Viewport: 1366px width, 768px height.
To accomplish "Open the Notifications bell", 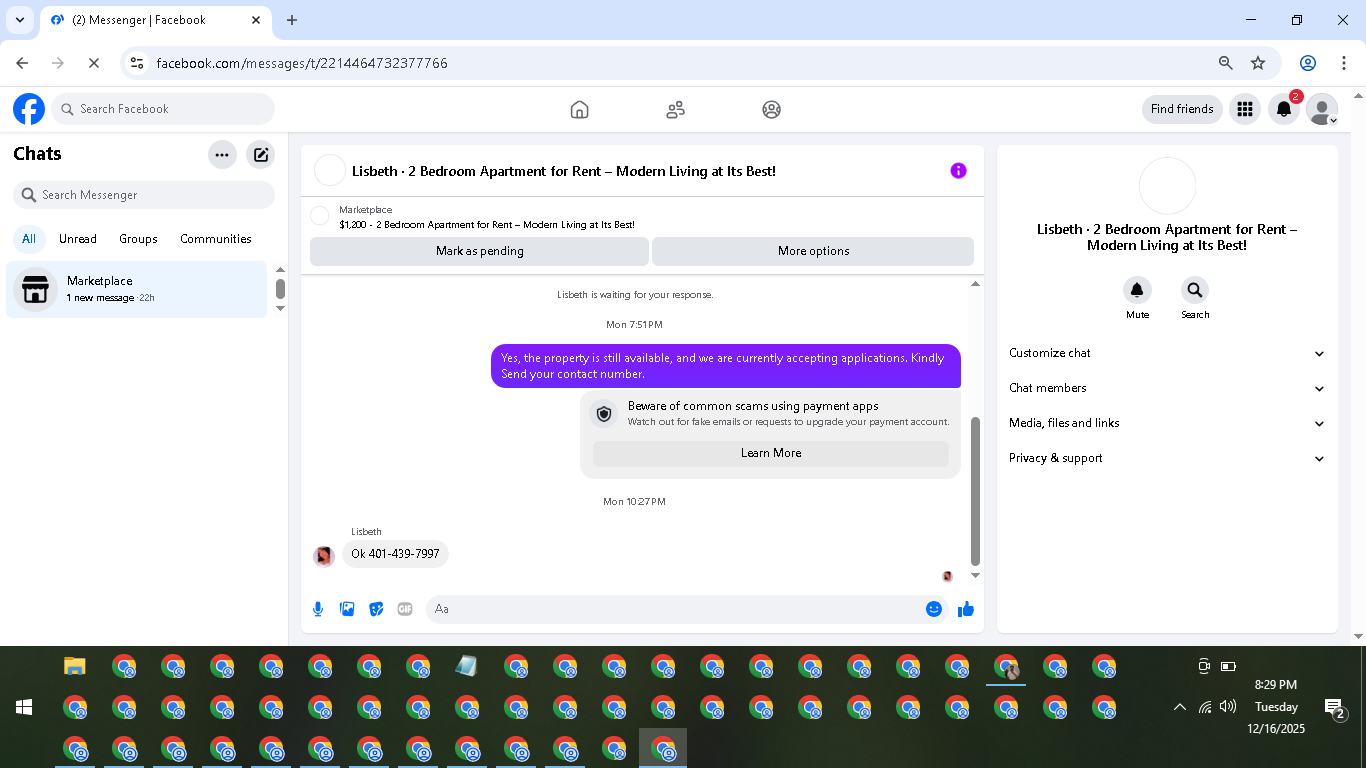I will pos(1284,110).
